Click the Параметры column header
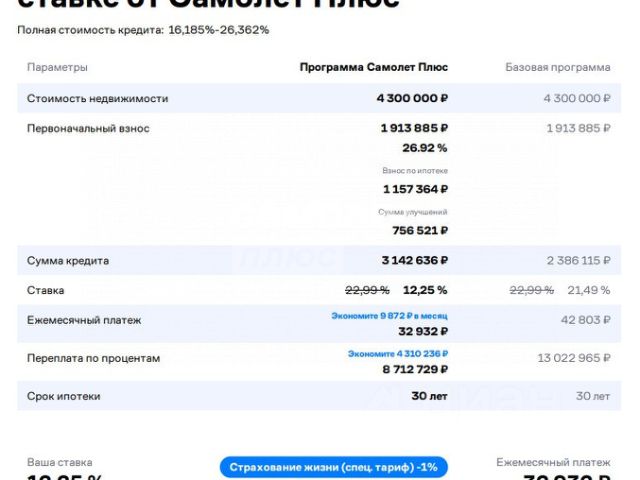This screenshot has width=640, height=480. [x=57, y=67]
